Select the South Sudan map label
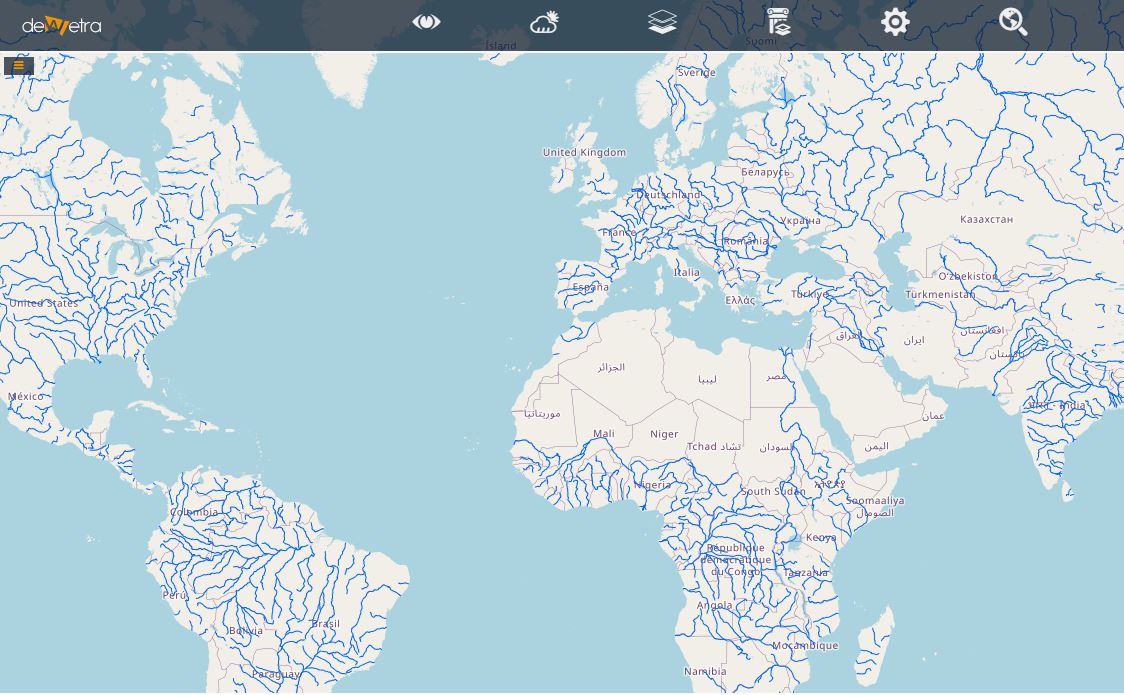The height and width of the screenshot is (695, 1124). 773,491
